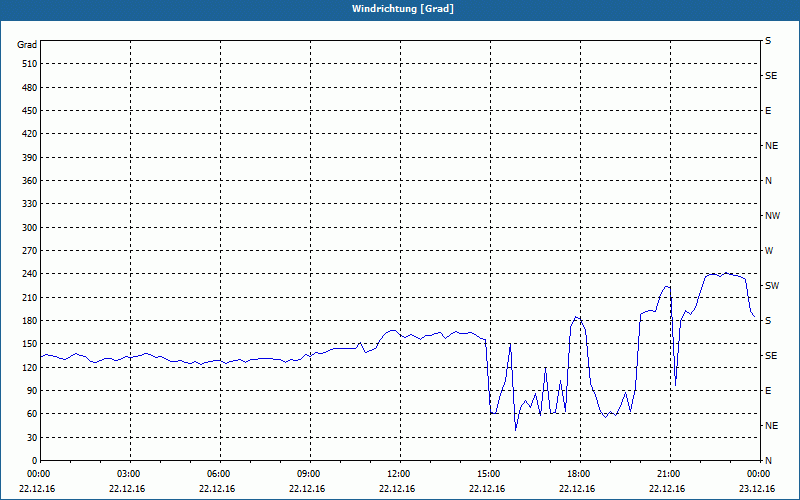Select the 210 value on the degree axis

pyautogui.click(x=29, y=297)
